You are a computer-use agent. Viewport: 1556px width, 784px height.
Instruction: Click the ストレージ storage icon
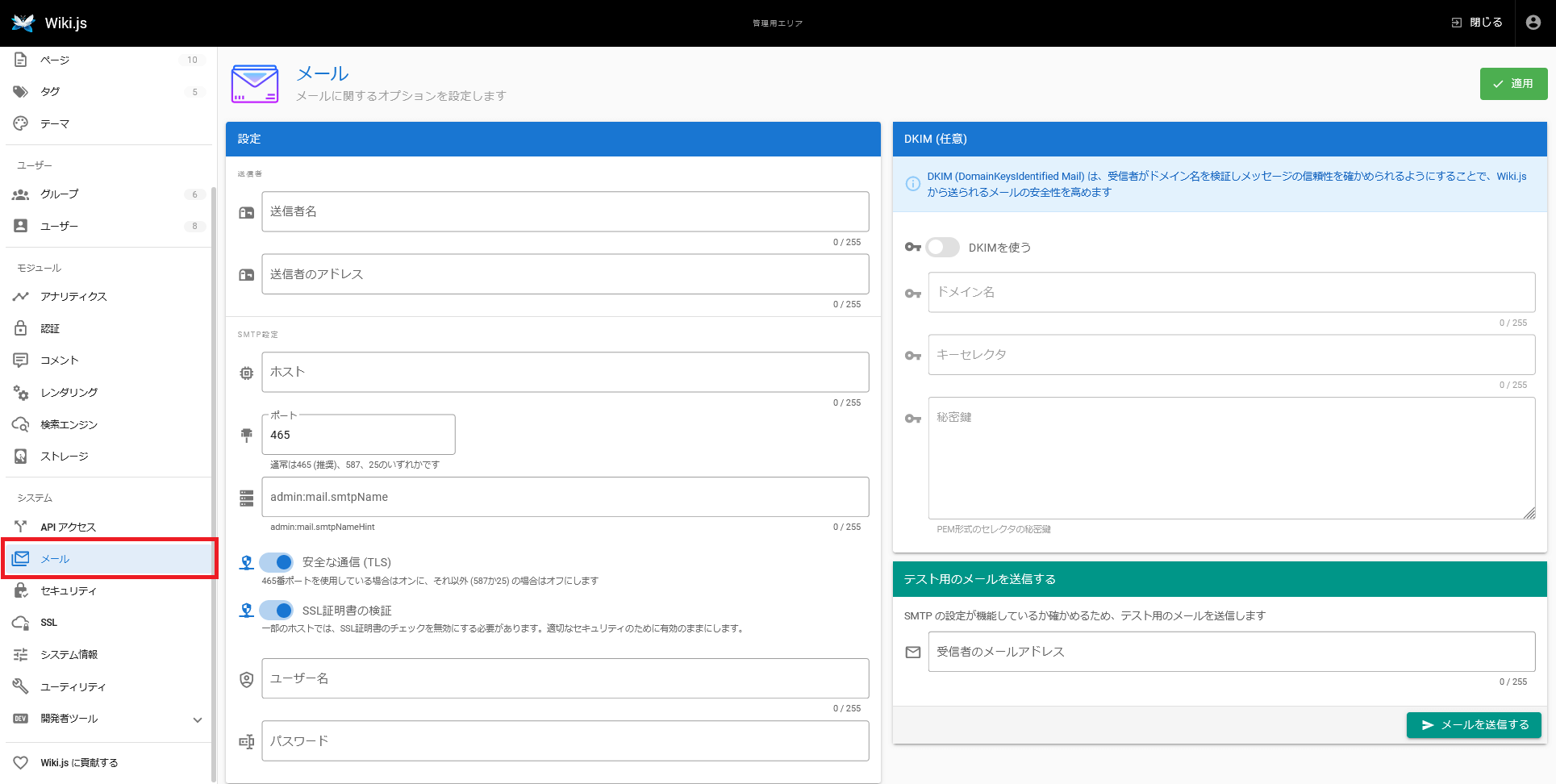[x=21, y=456]
